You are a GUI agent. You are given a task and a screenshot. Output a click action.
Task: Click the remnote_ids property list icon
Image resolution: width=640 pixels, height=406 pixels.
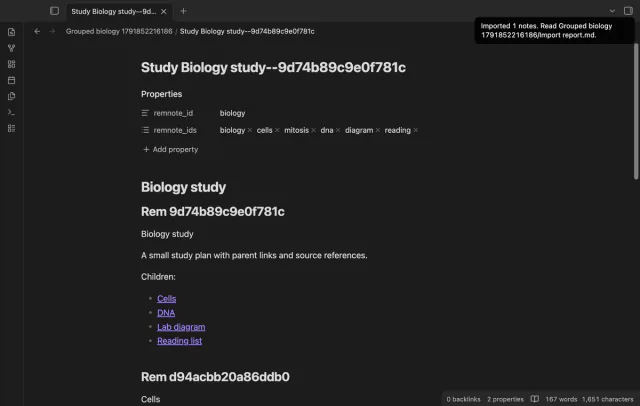[x=145, y=130]
